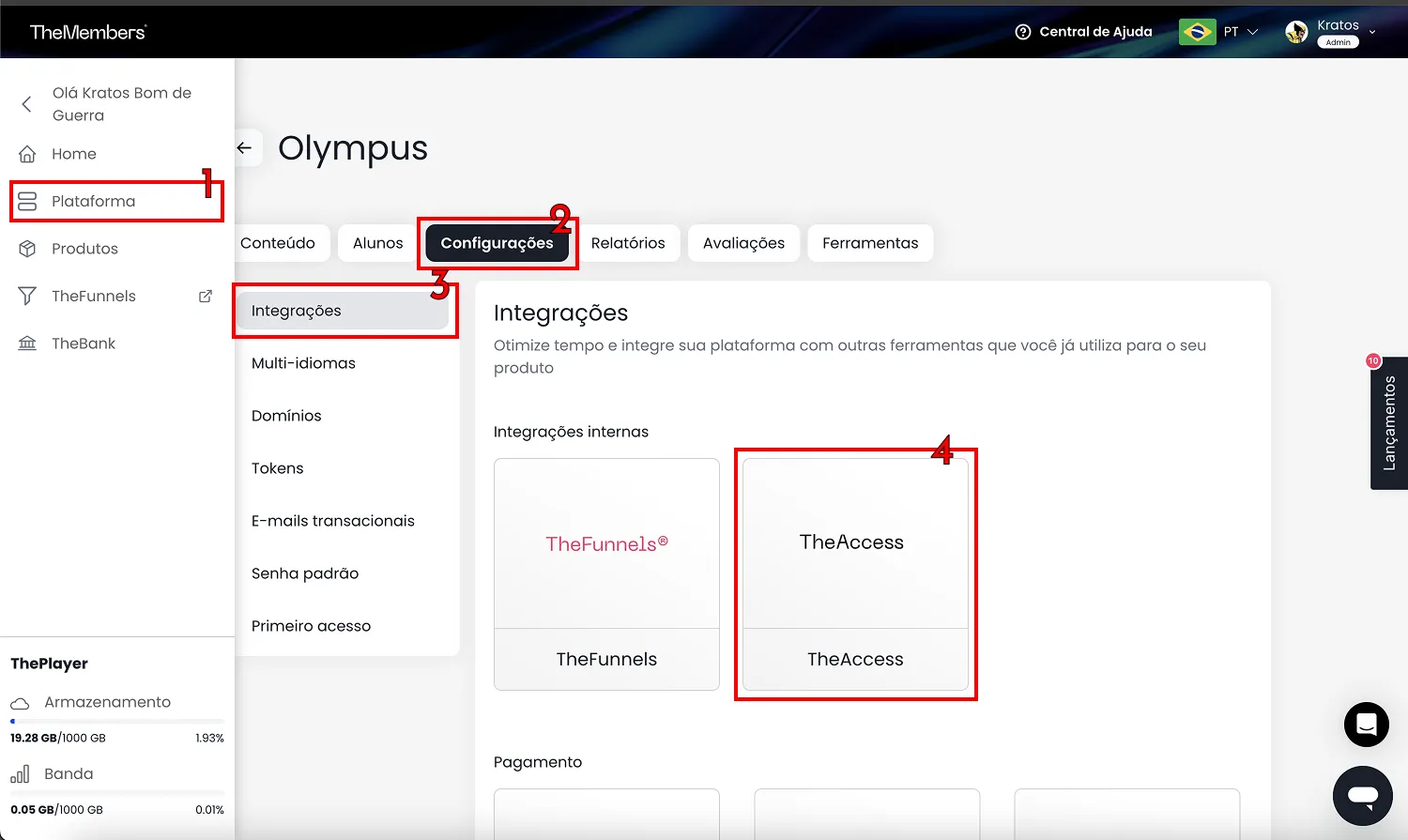
Task: Select Integrações in settings menu
Action: pos(343,311)
